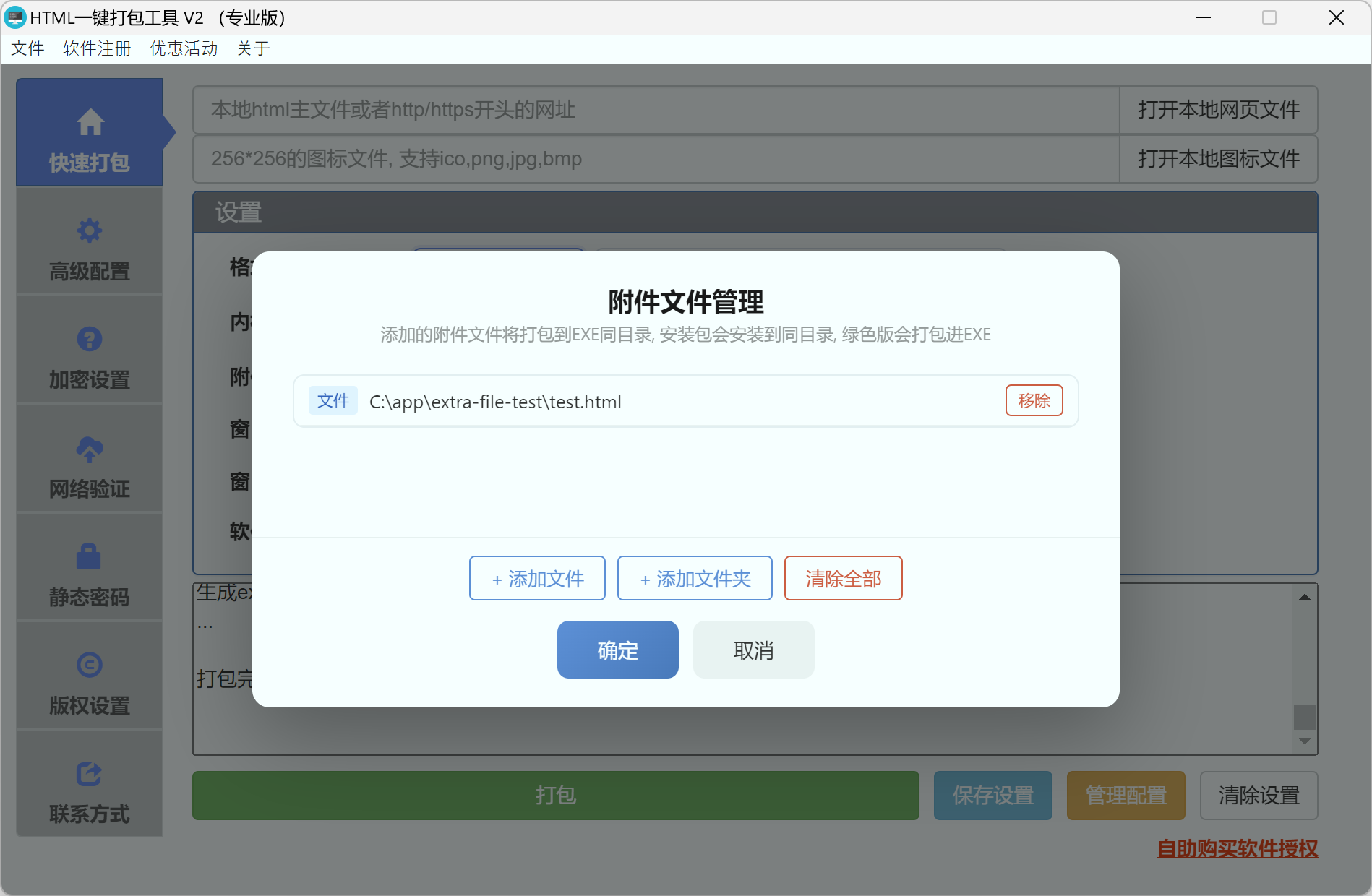Select the 网络验证 cloud icon
This screenshot has height=896, width=1372.
[x=89, y=449]
